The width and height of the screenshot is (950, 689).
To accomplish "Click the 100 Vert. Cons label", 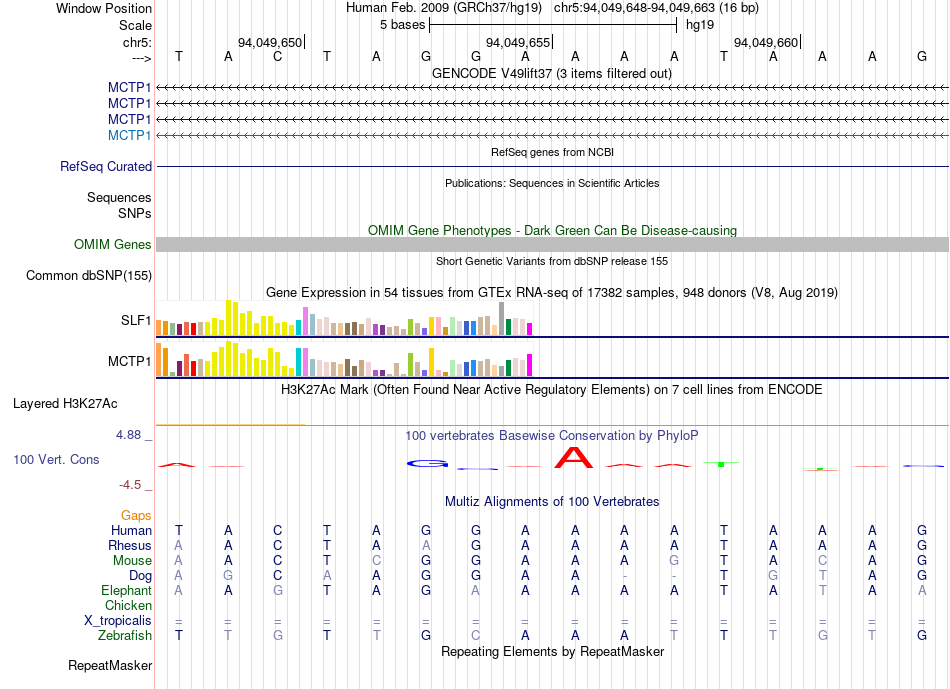I will [x=56, y=459].
